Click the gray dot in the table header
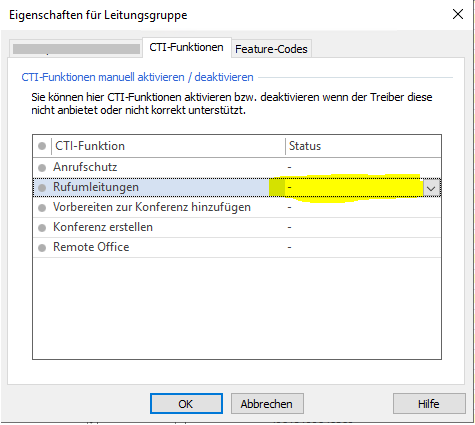The width and height of the screenshot is (475, 425). pos(42,146)
